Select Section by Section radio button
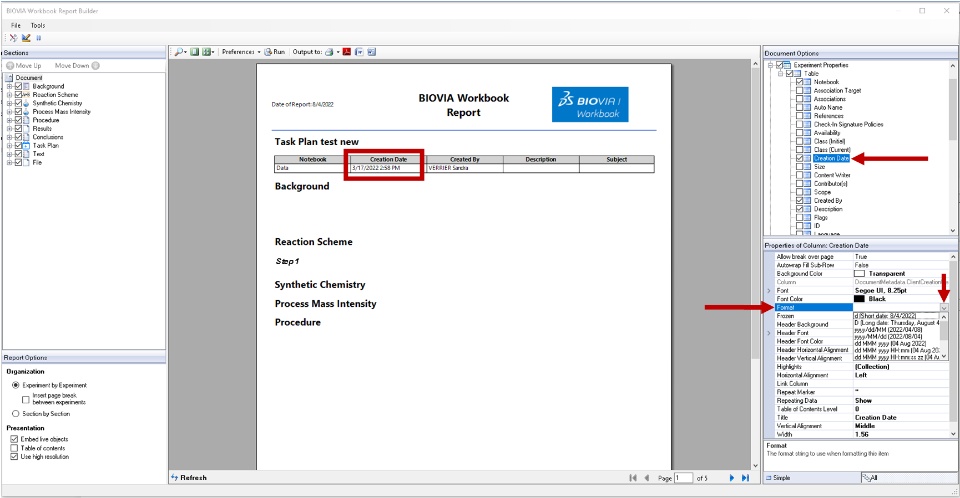Screen dimensions: 960x498 [x=16, y=414]
